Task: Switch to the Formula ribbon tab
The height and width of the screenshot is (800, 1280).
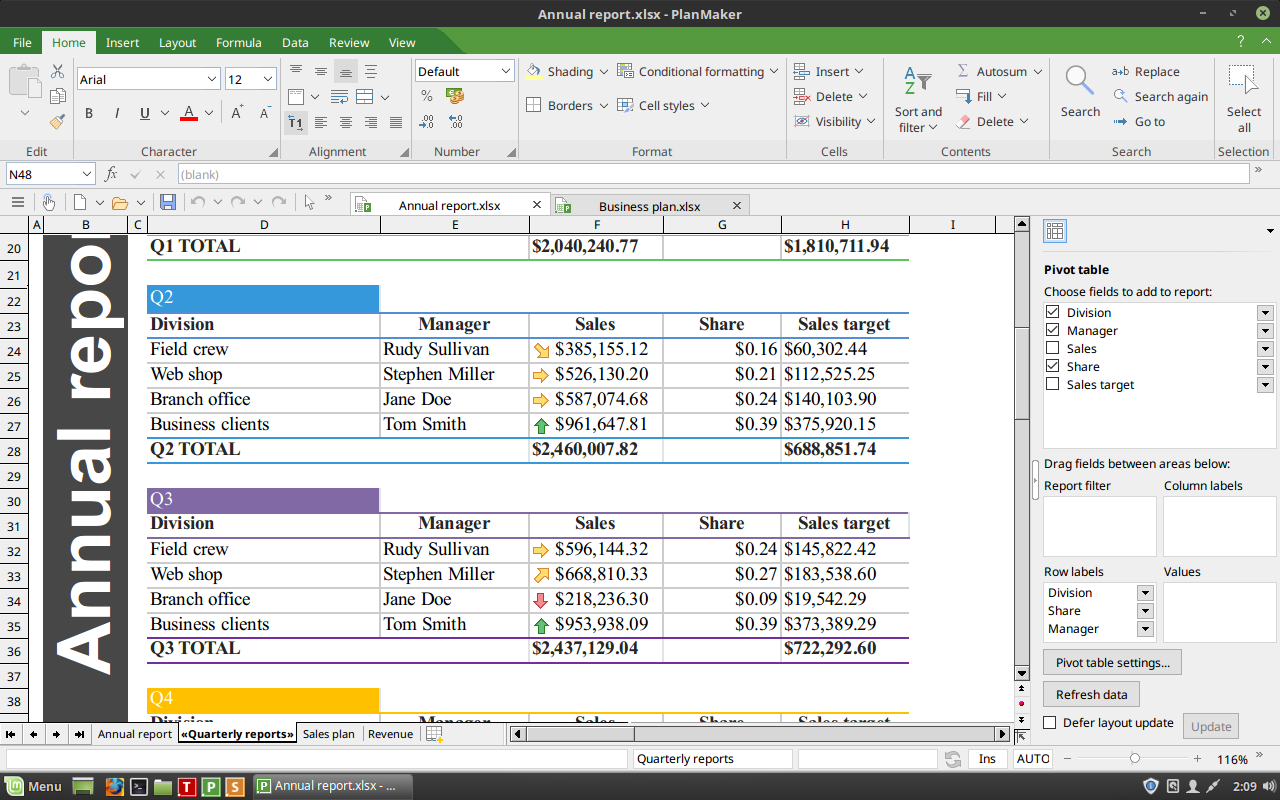Action: (x=238, y=43)
